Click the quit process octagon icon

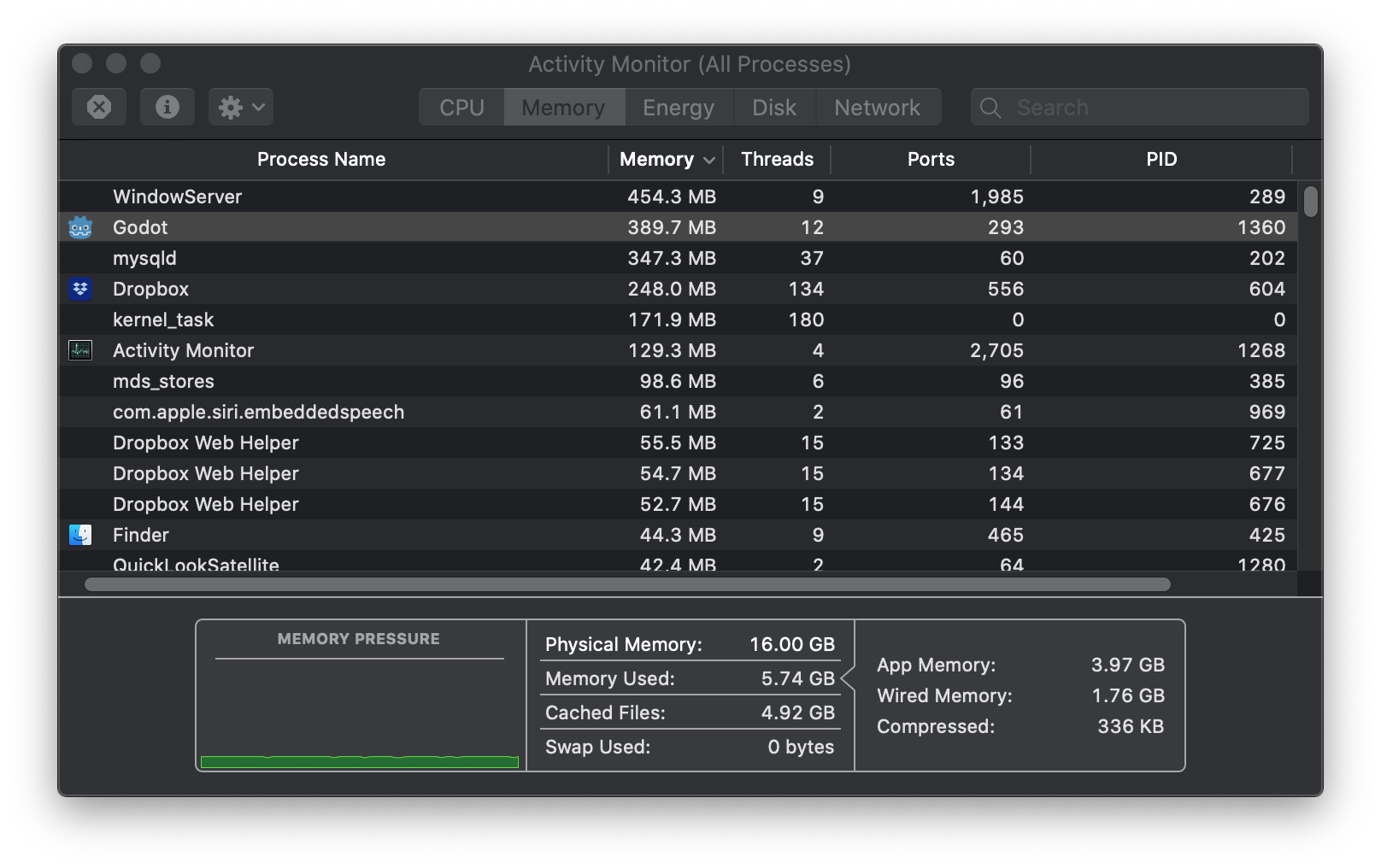[98, 106]
